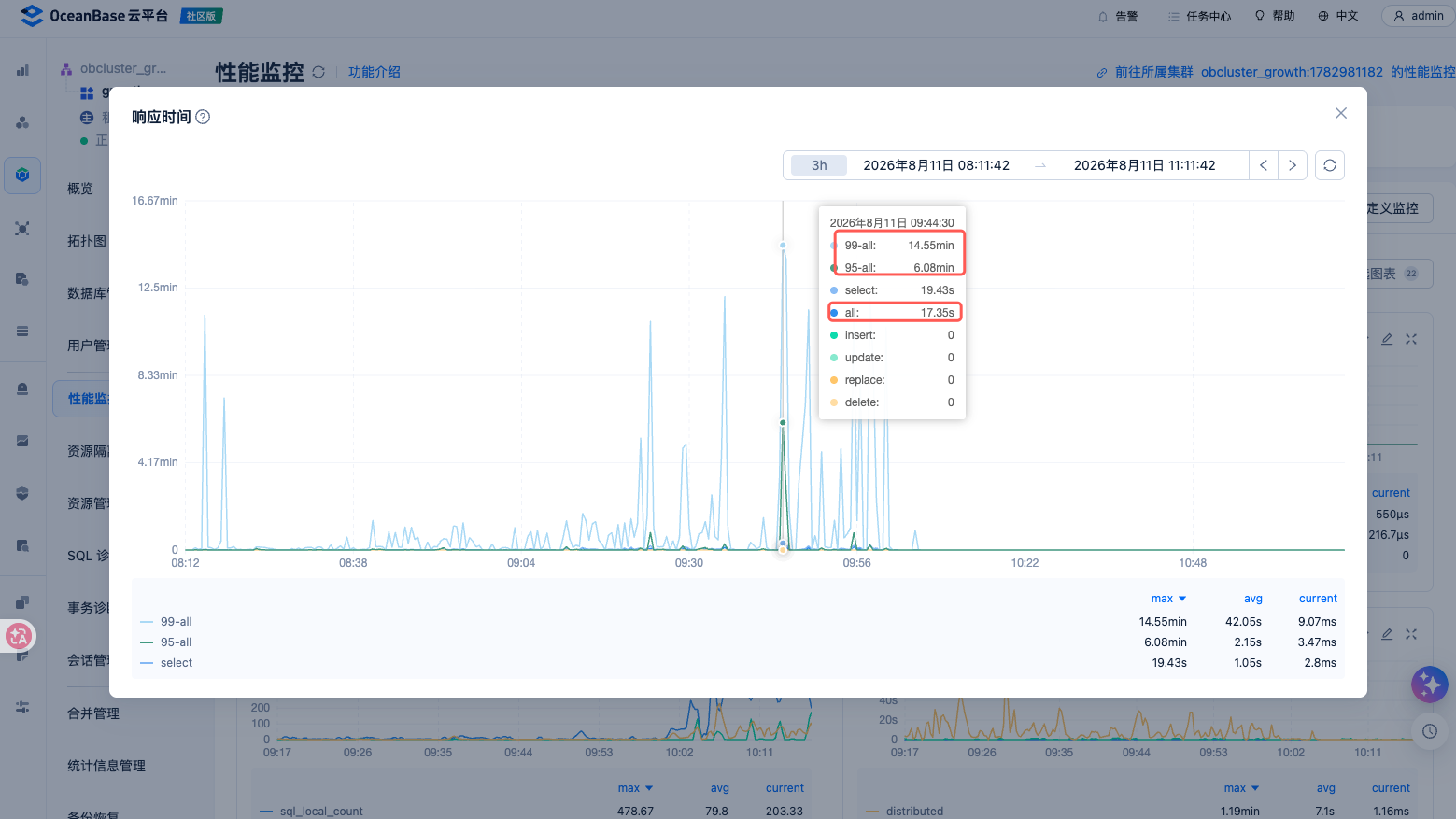Select SQL 诊断 menu item
This screenshot has width=1456, height=819.
tap(88, 556)
